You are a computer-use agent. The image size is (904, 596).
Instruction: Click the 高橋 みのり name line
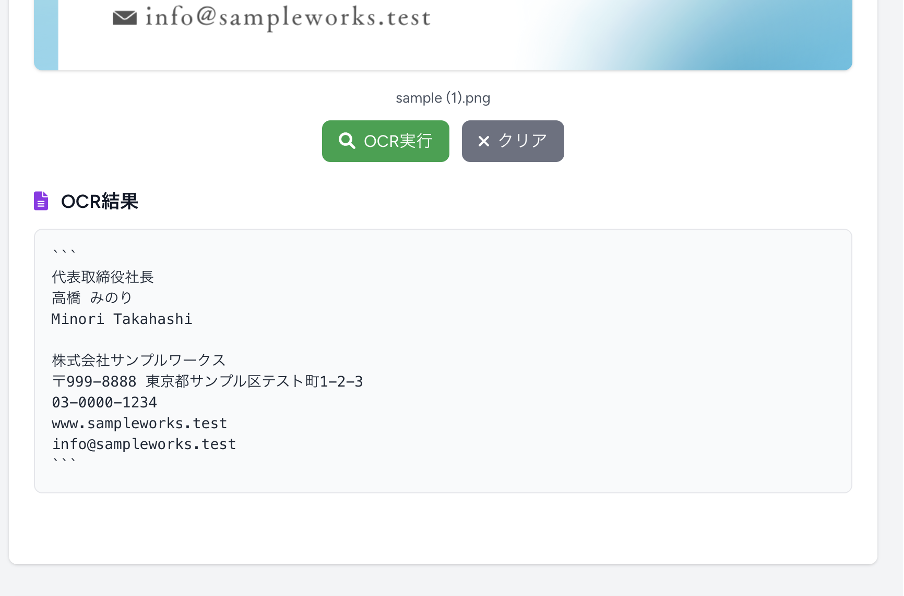click(92, 298)
